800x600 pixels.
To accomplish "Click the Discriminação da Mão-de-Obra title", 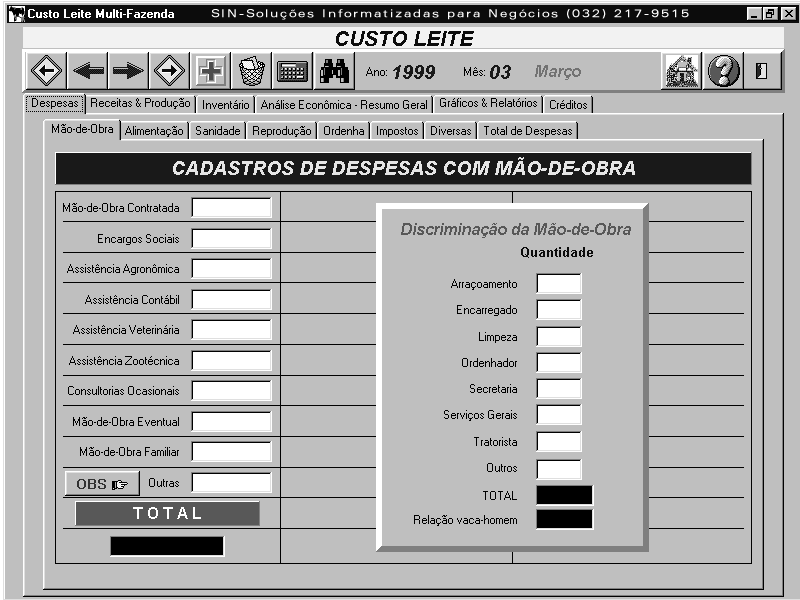I will pyautogui.click(x=515, y=229).
